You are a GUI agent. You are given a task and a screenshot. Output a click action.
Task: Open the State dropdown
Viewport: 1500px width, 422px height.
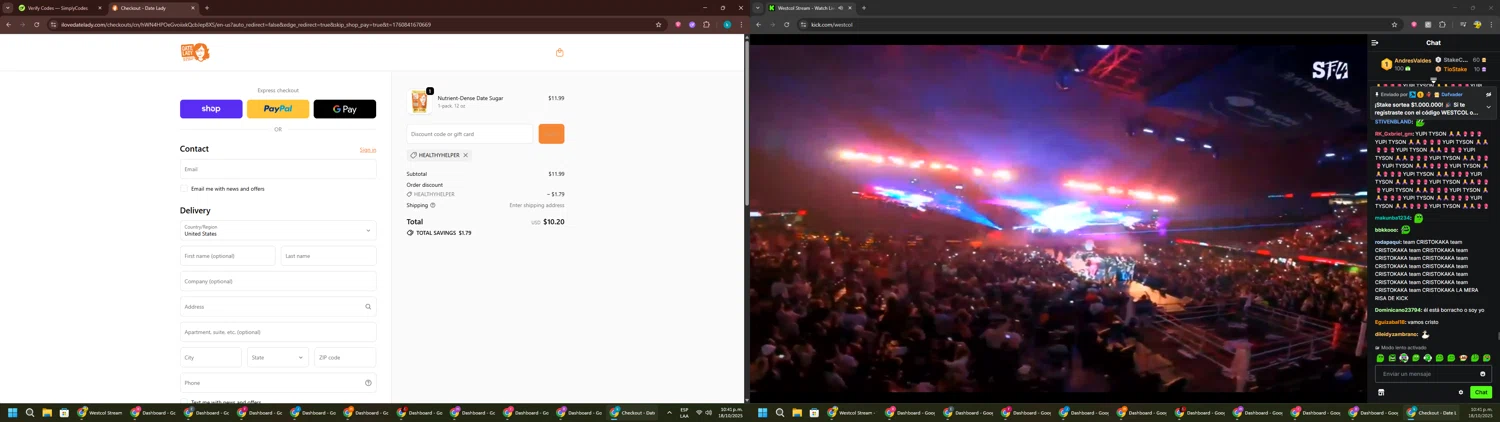point(278,357)
